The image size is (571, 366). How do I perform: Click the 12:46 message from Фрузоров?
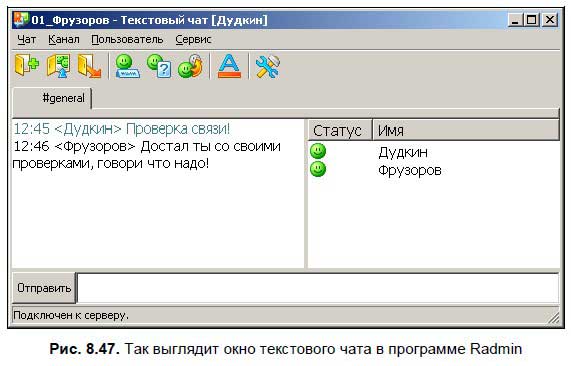coord(147,155)
